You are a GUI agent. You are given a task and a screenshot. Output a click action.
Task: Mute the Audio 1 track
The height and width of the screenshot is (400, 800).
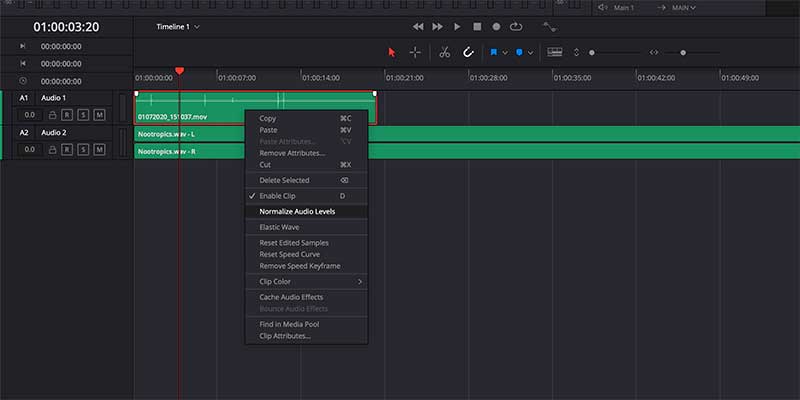click(x=99, y=115)
